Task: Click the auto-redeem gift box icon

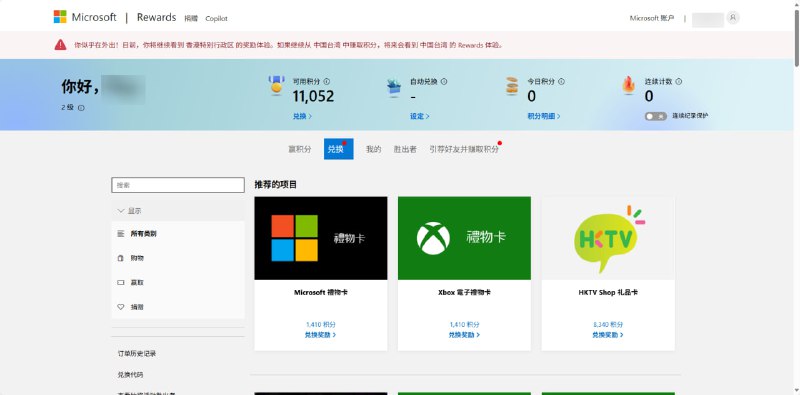Action: click(394, 88)
